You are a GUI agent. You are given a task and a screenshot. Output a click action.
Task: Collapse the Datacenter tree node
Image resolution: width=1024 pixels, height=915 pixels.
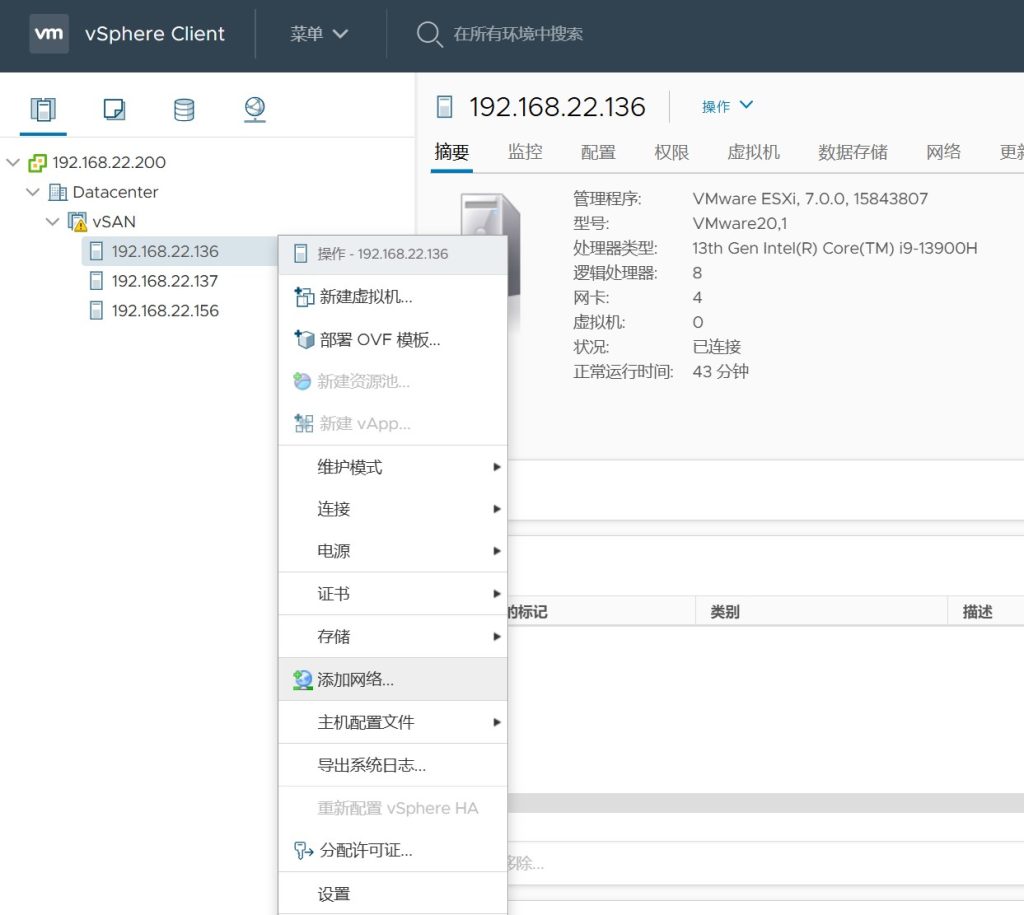(33, 192)
